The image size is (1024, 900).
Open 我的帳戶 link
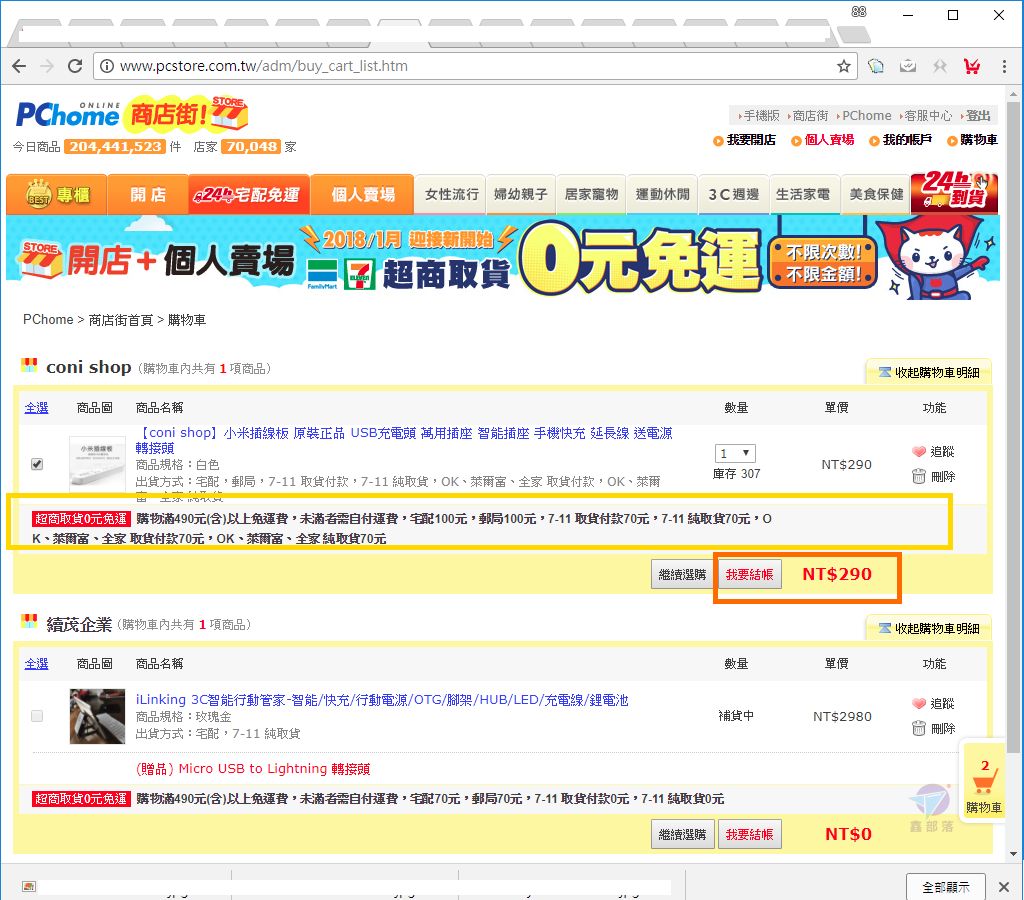(907, 140)
